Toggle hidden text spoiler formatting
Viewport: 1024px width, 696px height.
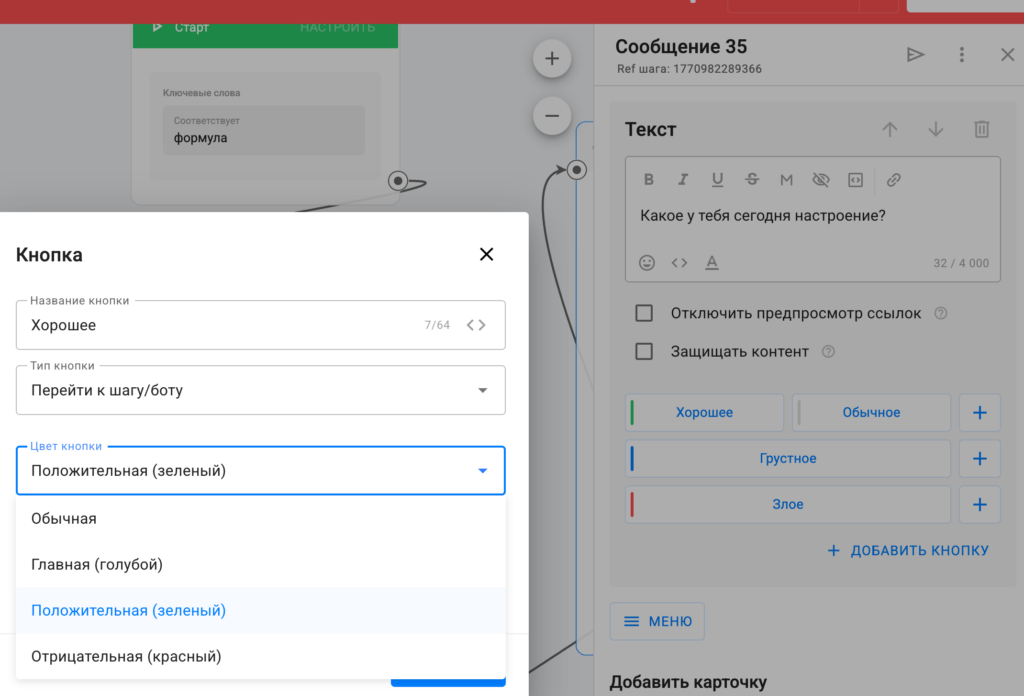(x=821, y=180)
